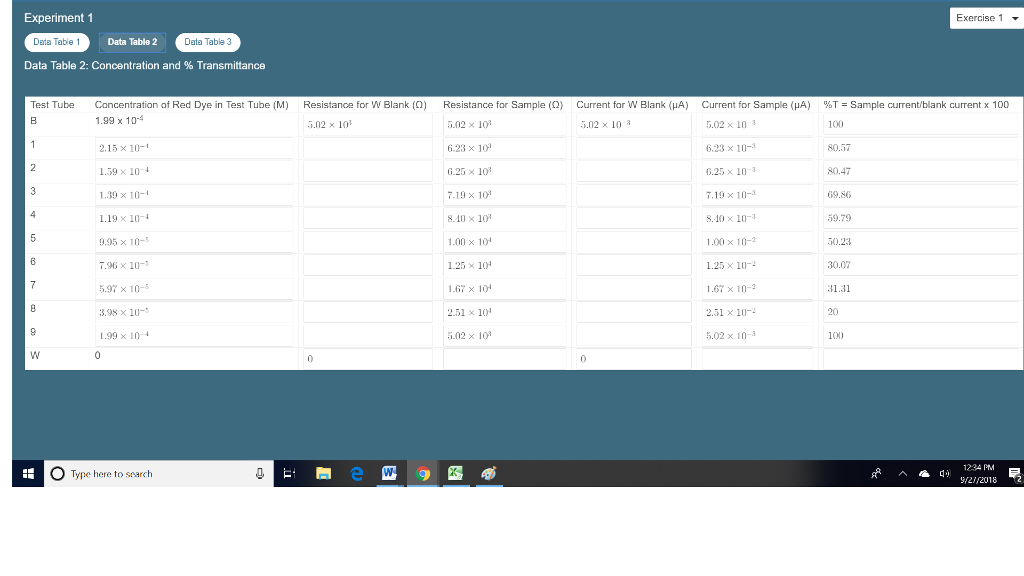Open File Explorer from the taskbar
Viewport: 1024px width, 576px height.
(x=322, y=474)
